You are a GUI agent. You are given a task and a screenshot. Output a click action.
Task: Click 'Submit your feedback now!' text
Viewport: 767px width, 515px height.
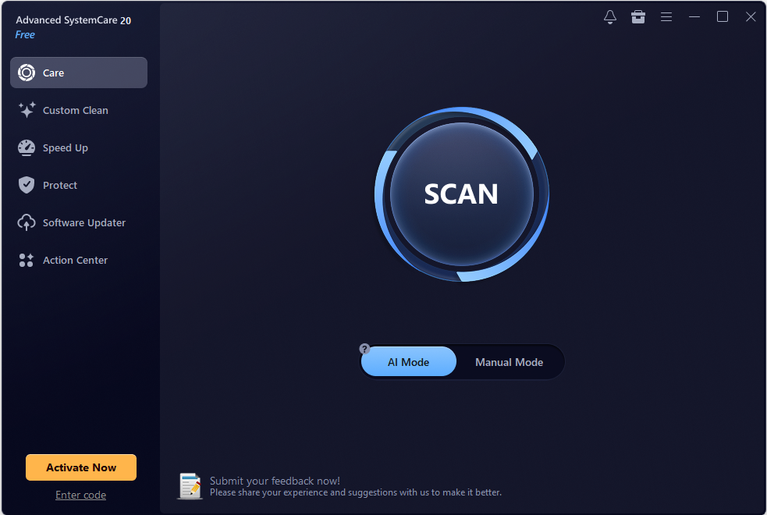pyautogui.click(x=275, y=481)
